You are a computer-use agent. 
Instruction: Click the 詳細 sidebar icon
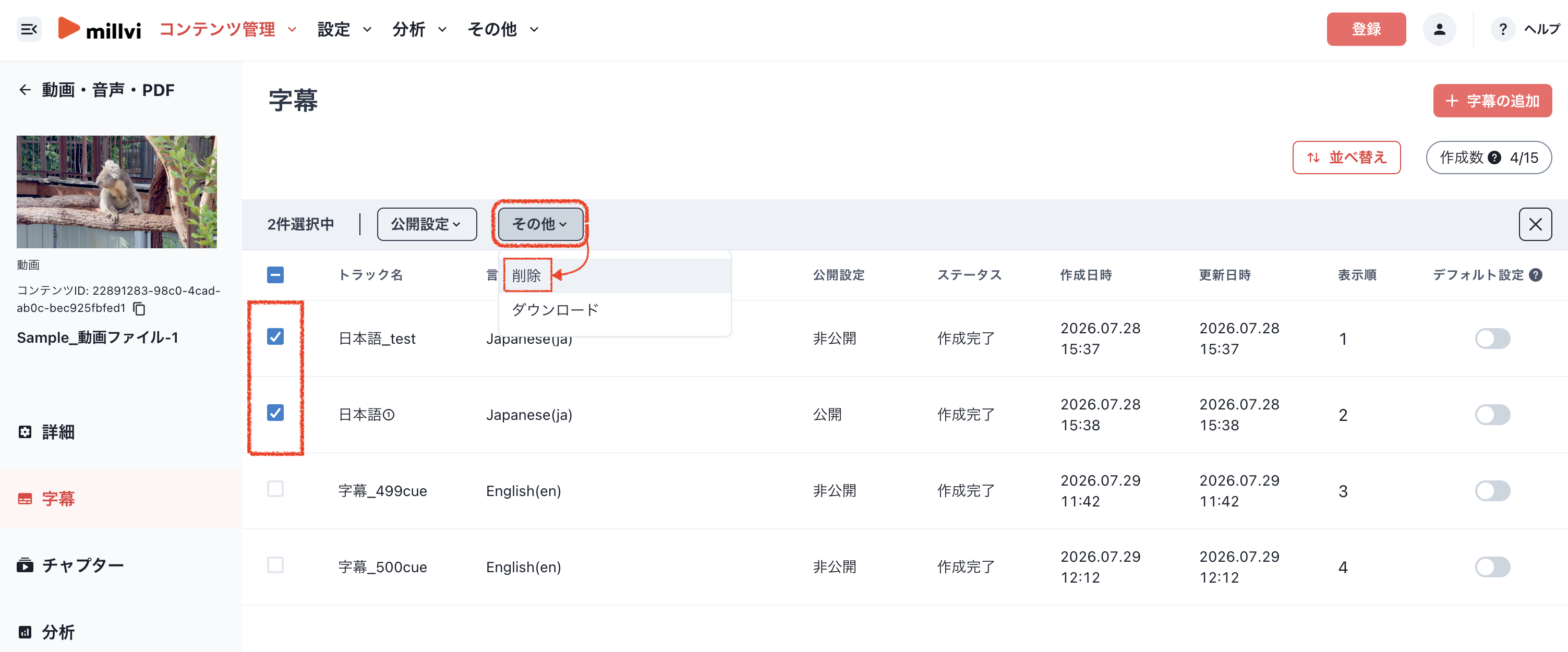pos(25,432)
